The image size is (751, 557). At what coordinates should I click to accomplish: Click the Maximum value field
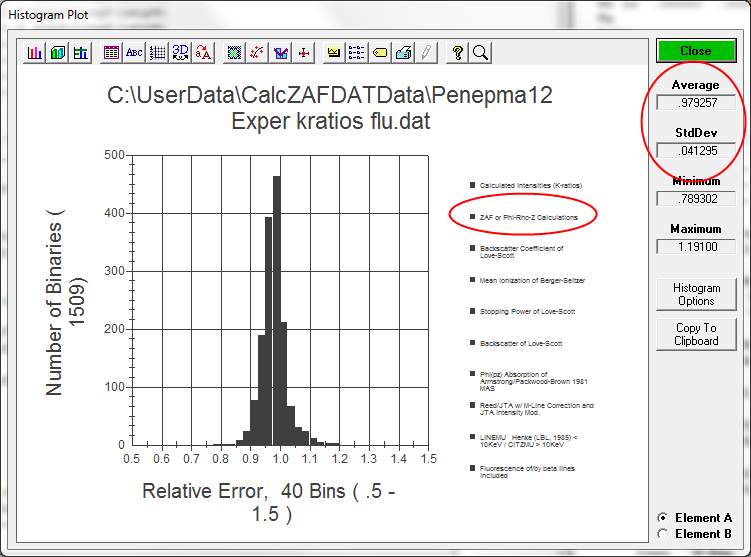click(x=696, y=246)
